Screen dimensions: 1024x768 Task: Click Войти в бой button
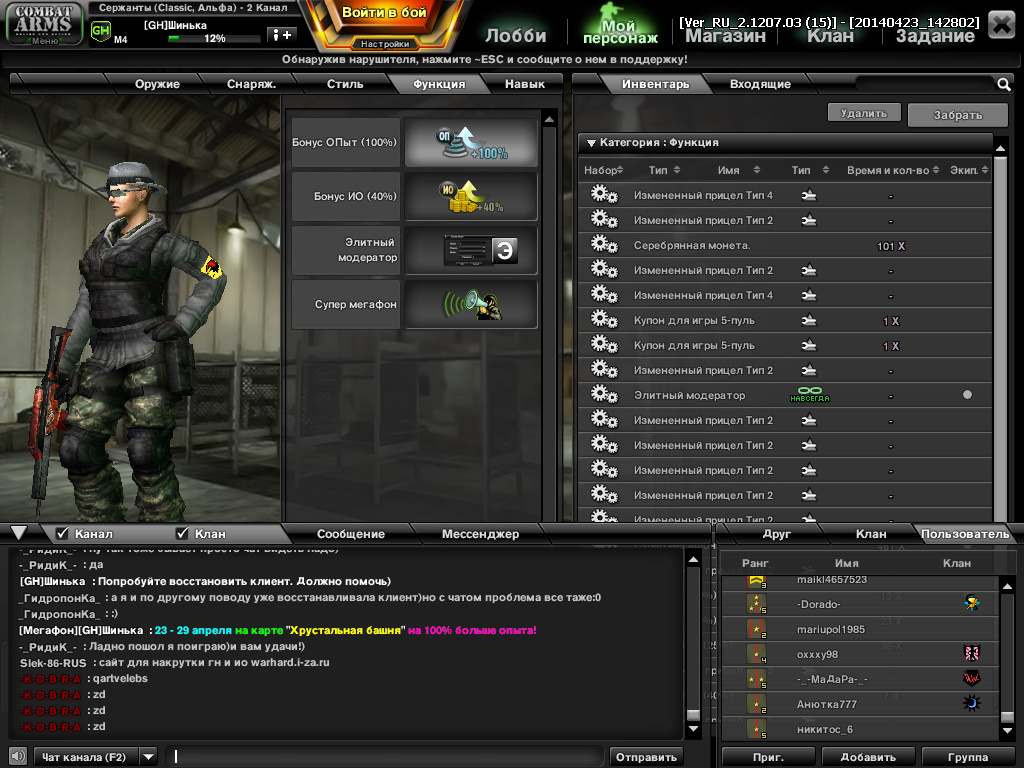coord(384,13)
